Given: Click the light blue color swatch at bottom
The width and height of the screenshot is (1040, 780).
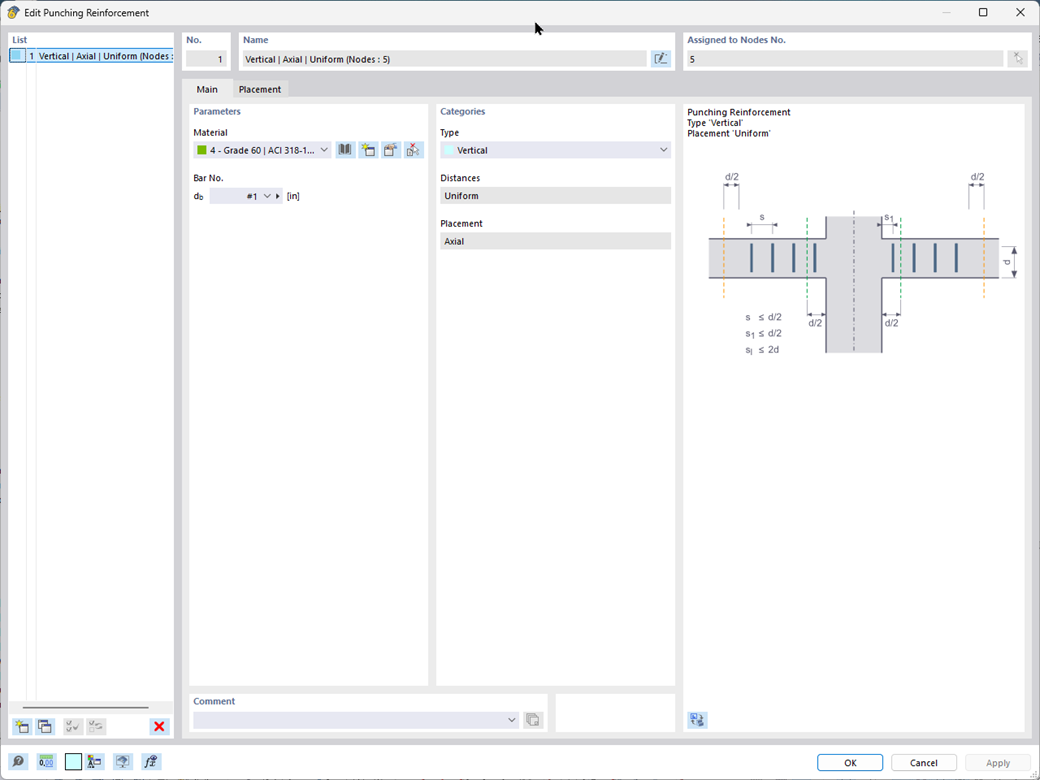Looking at the screenshot, I should click(74, 761).
